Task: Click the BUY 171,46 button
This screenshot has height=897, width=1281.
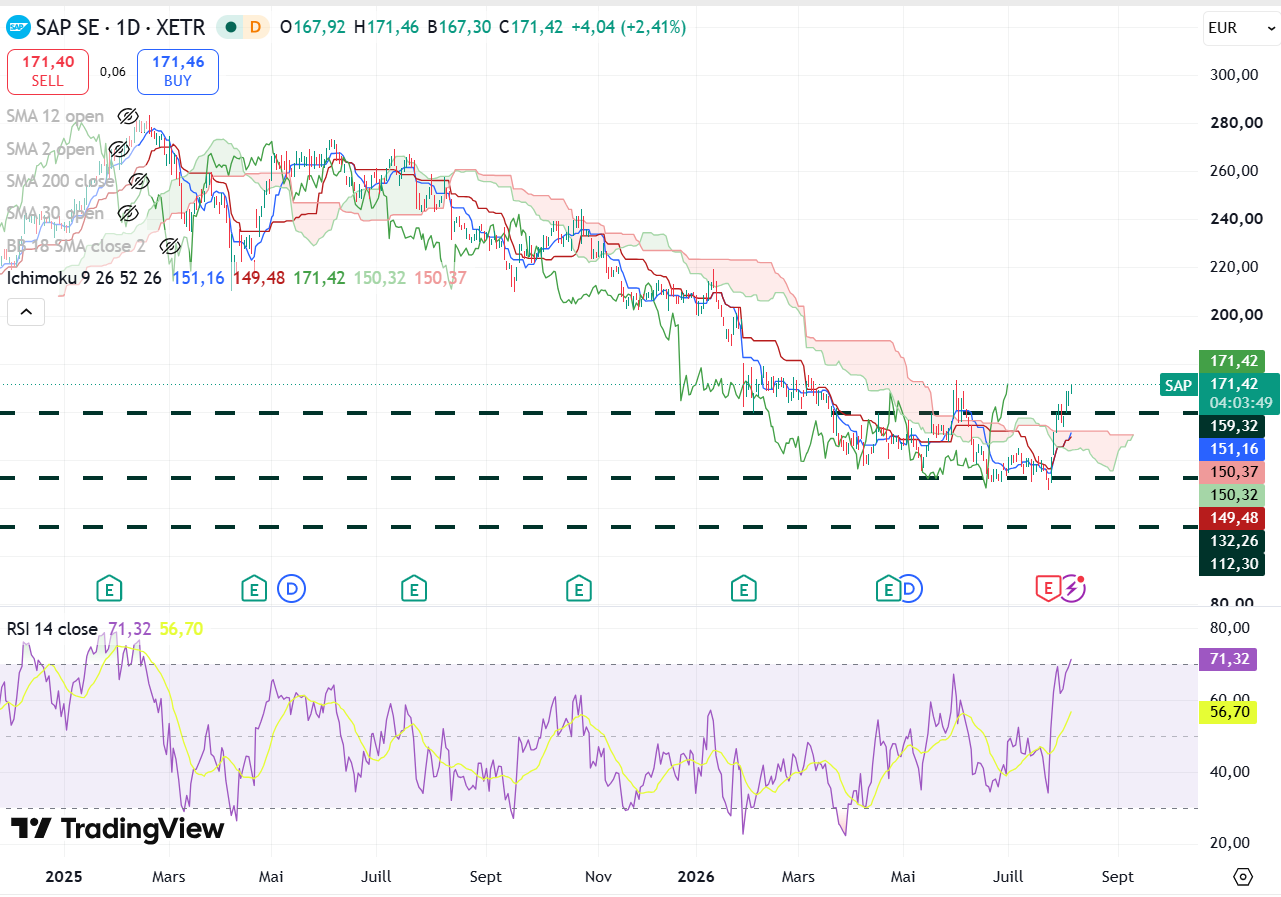Action: point(178,71)
